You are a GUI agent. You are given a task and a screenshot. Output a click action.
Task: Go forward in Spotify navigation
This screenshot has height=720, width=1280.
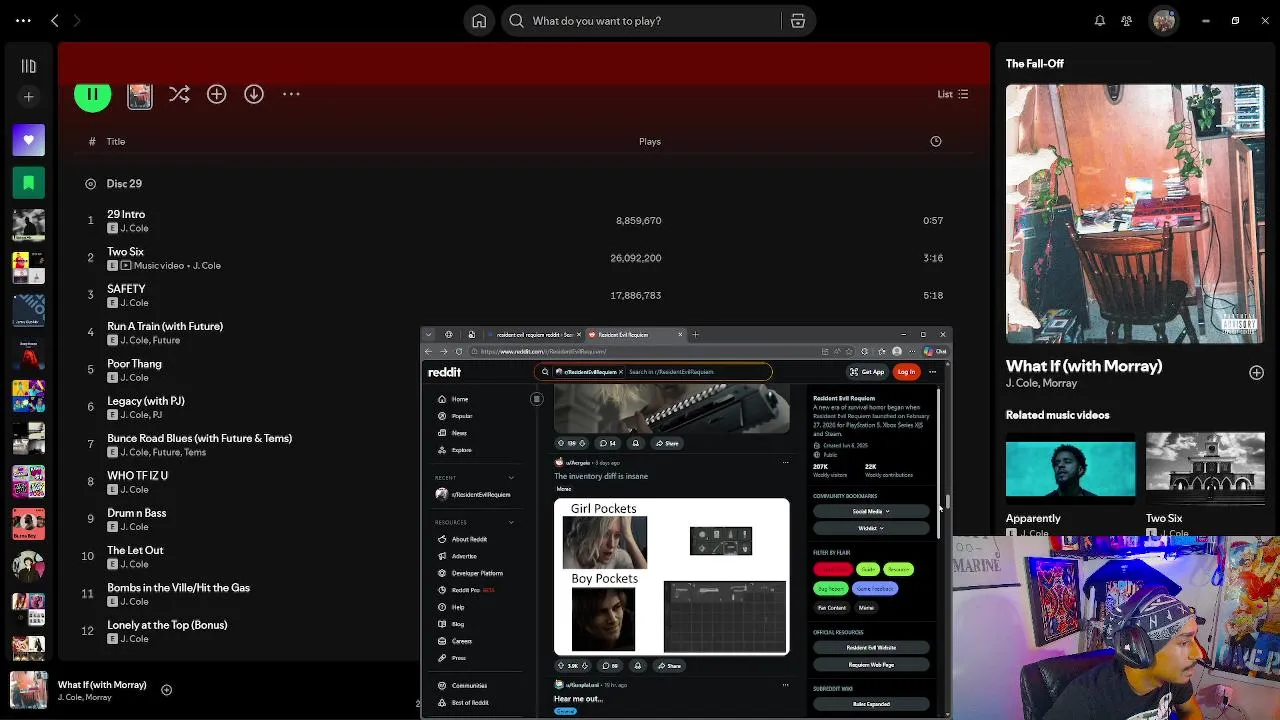[77, 21]
